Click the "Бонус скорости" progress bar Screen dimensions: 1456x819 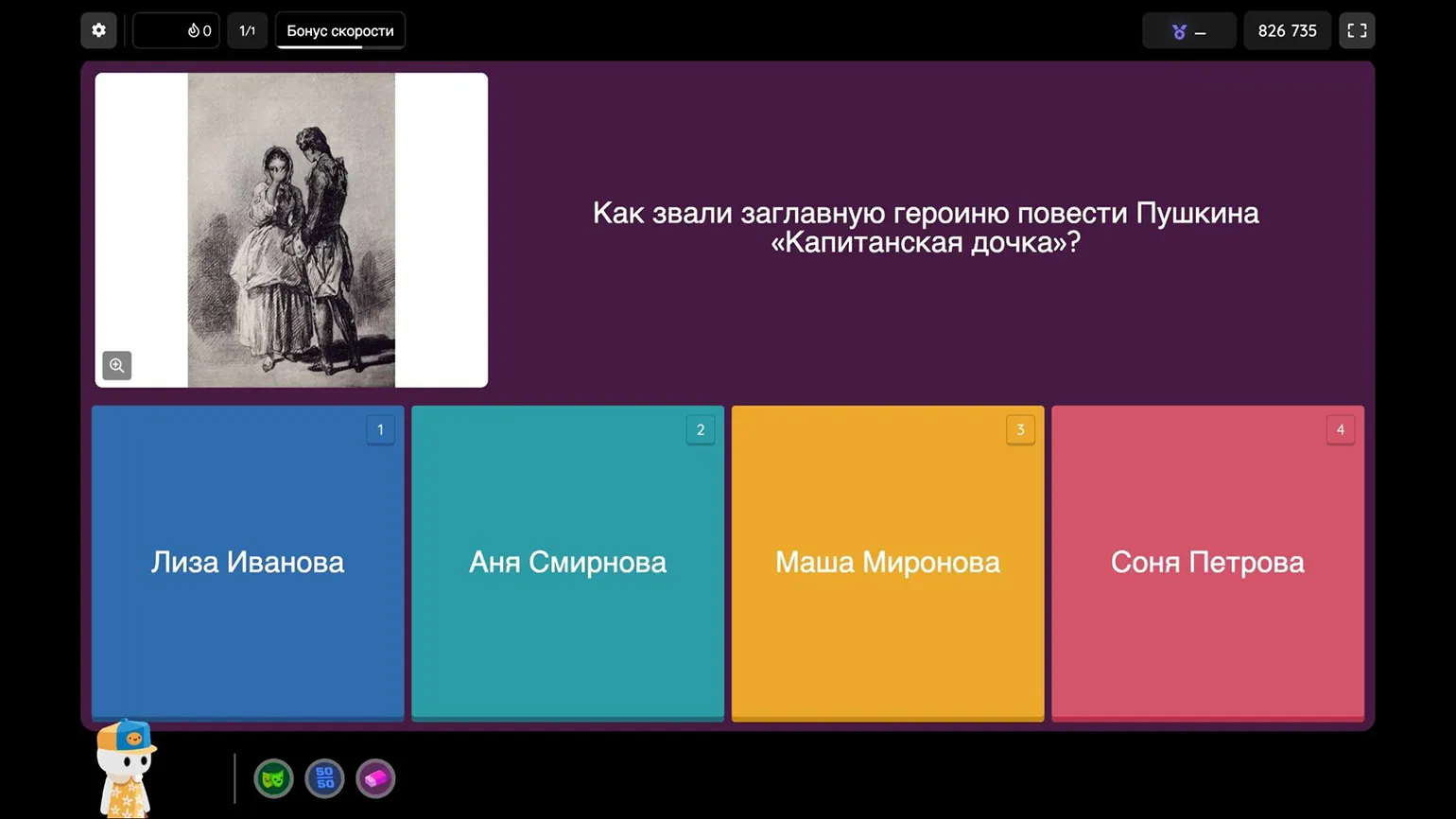(340, 31)
